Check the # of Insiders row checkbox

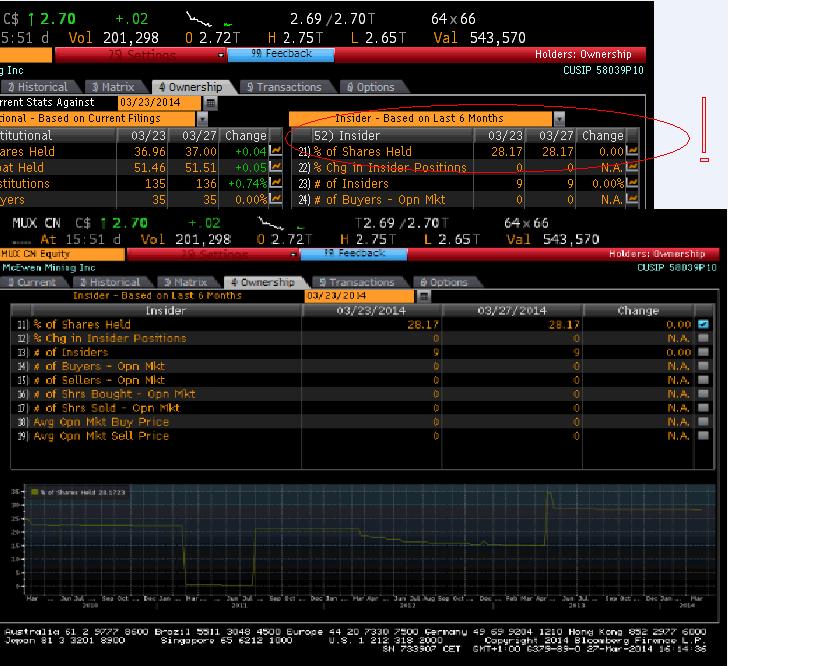pos(703,352)
